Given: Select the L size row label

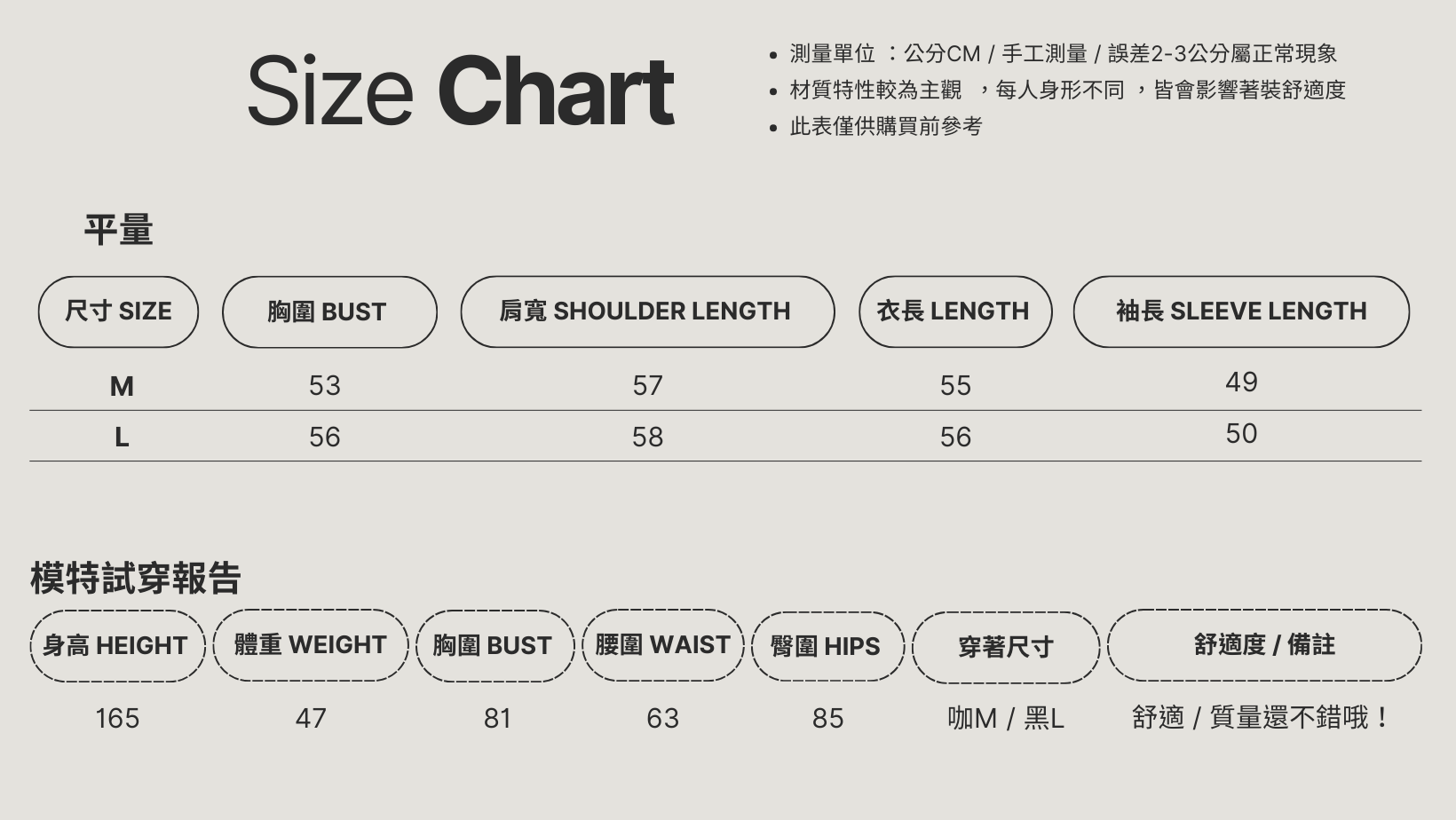Looking at the screenshot, I should click(x=122, y=437).
